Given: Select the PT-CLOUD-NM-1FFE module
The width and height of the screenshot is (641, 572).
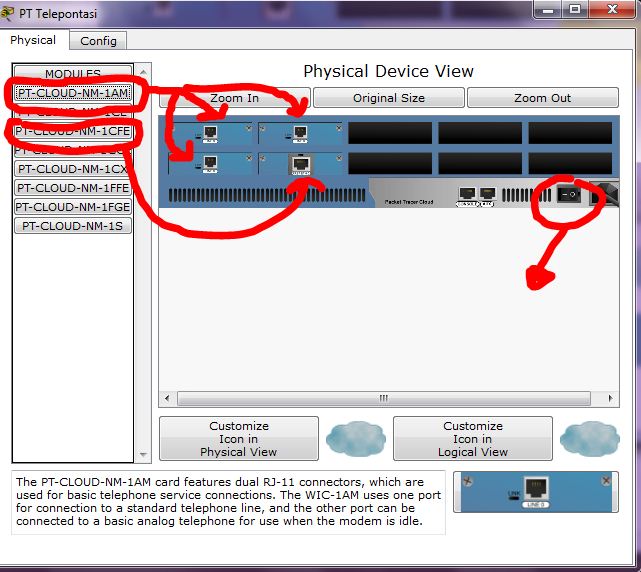Looking at the screenshot, I should pyautogui.click(x=73, y=188).
